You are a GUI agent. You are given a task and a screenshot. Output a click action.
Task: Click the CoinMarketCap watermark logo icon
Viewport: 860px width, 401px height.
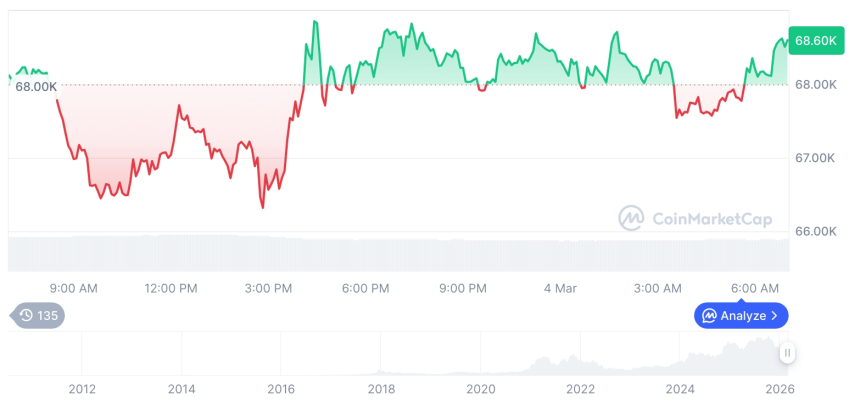(x=631, y=217)
